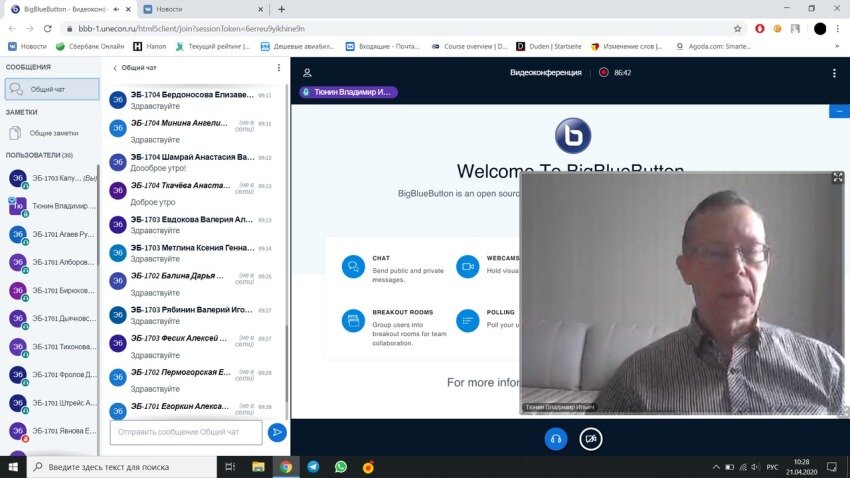Click the talking indicator Тюнин Владимир

pos(348,92)
